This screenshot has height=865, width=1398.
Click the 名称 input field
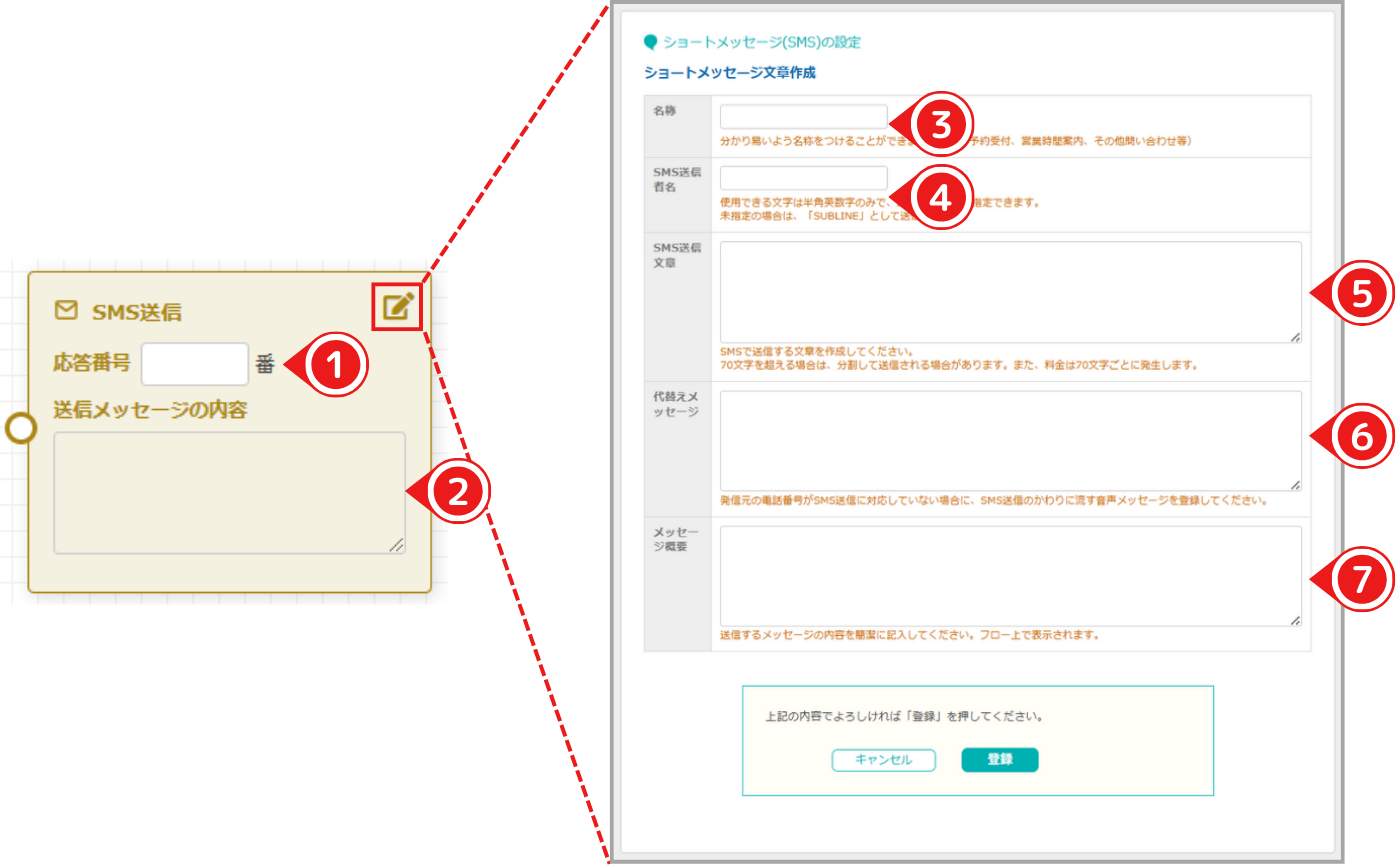click(803, 117)
